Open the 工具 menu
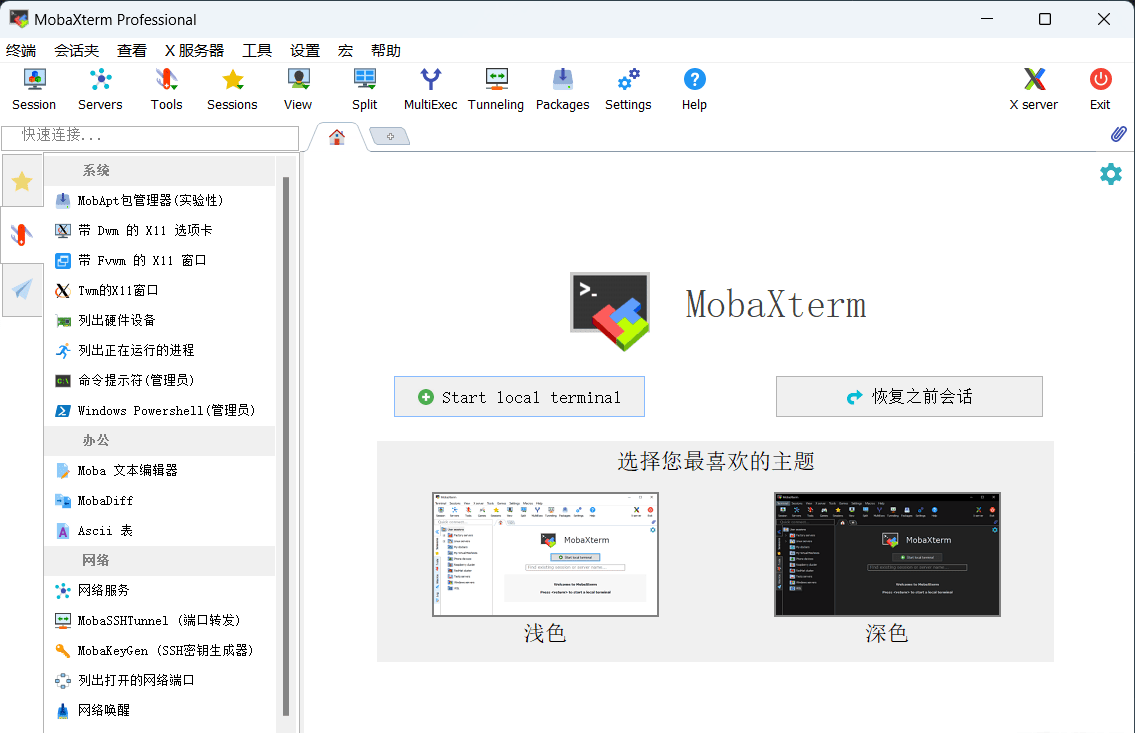Screen dimensions: 1135x733 (x=257, y=51)
